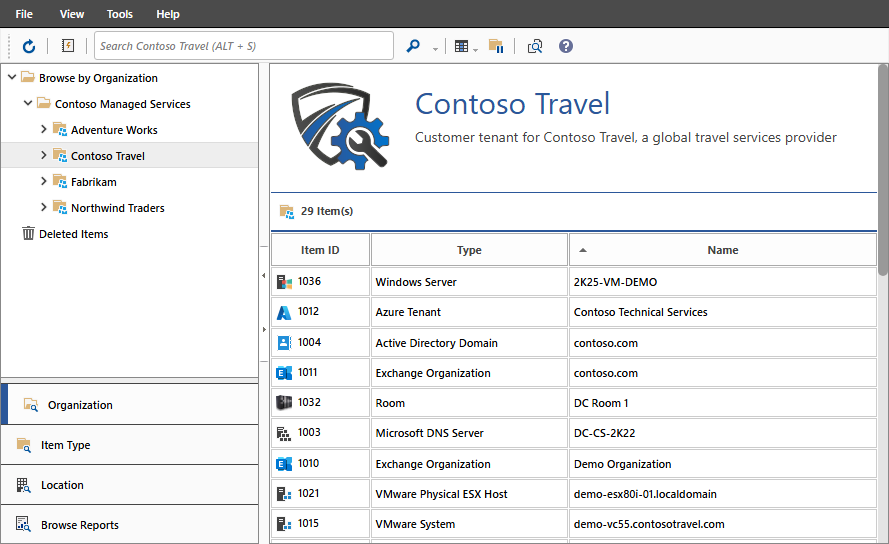Viewport: 889px width, 544px height.
Task: Click the Exchange icon for item 1011
Action: coord(284,373)
